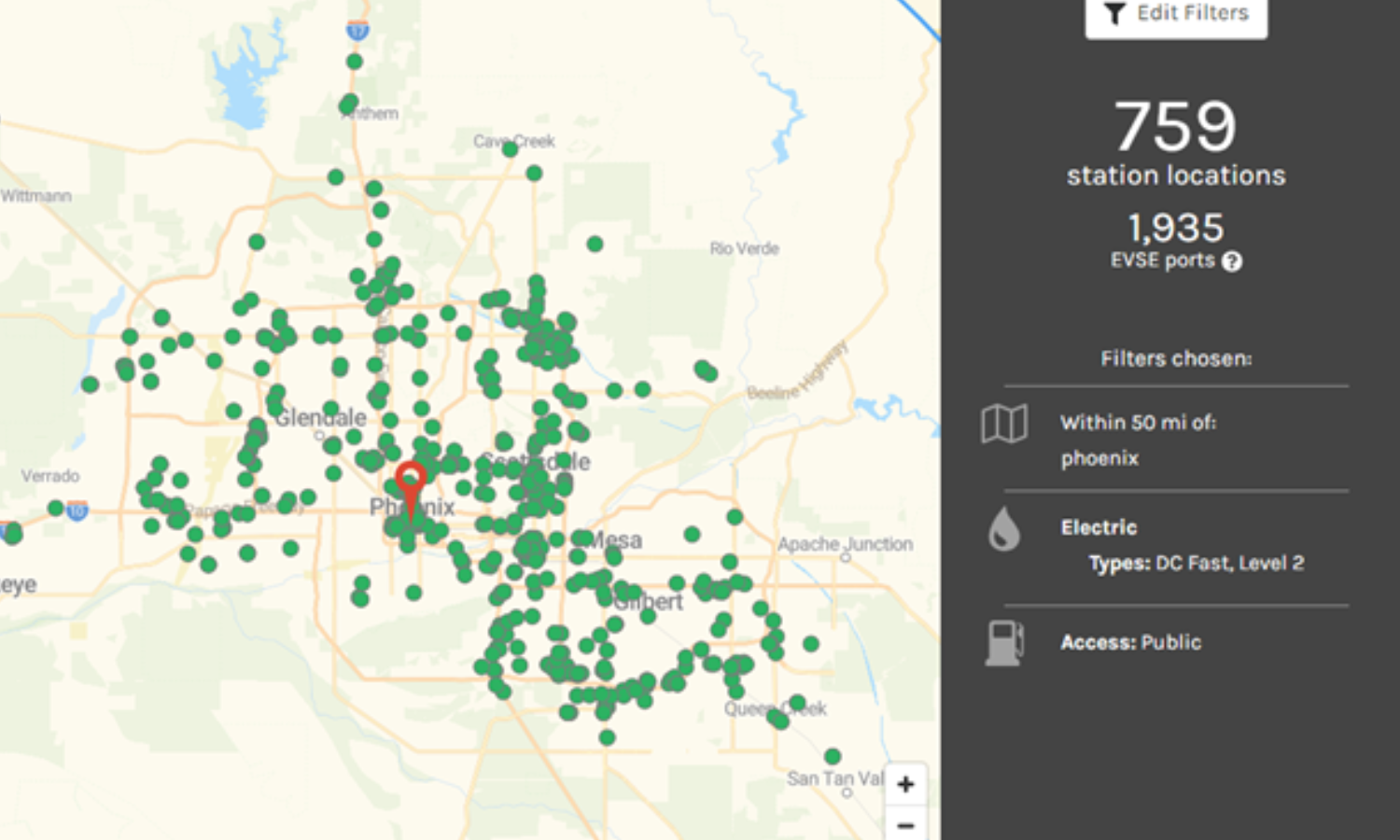Zoom out with the minus map control

905,825
